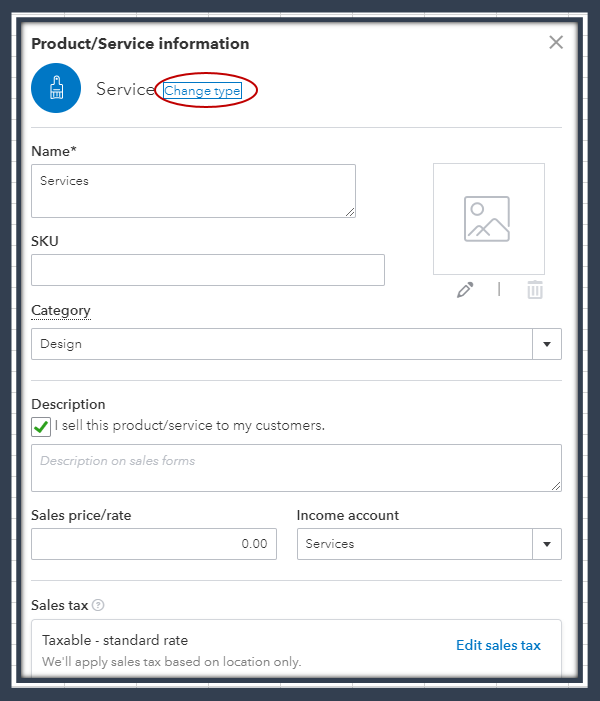
Task: Click the Income account Services field
Action: pyautogui.click(x=415, y=544)
